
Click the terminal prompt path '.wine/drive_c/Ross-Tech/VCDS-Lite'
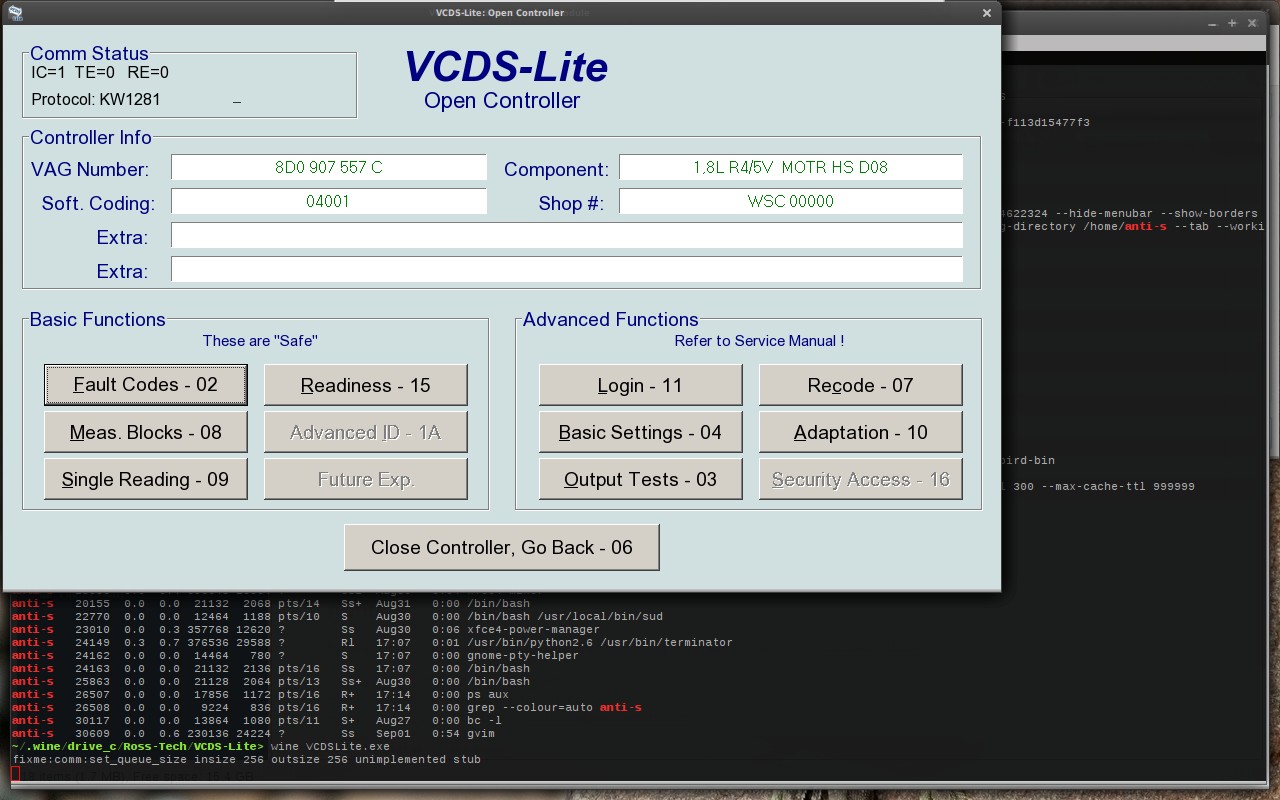[140, 746]
